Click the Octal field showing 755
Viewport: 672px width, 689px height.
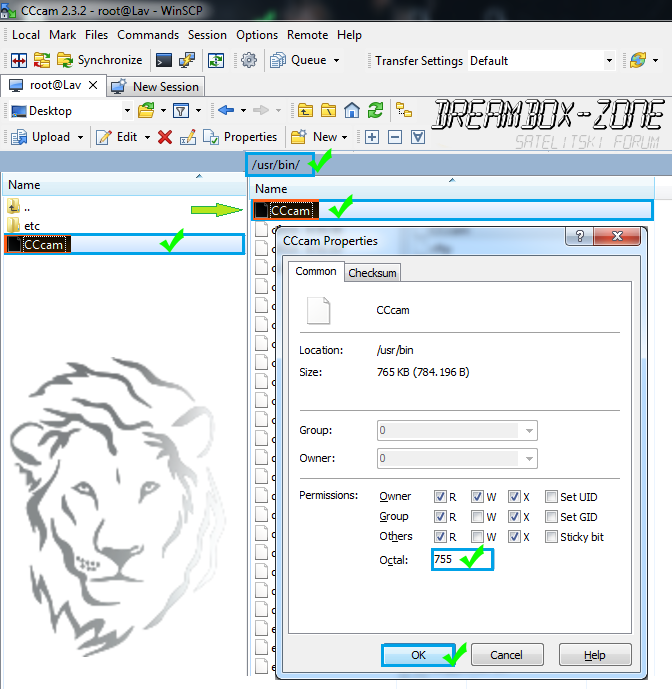(462, 559)
